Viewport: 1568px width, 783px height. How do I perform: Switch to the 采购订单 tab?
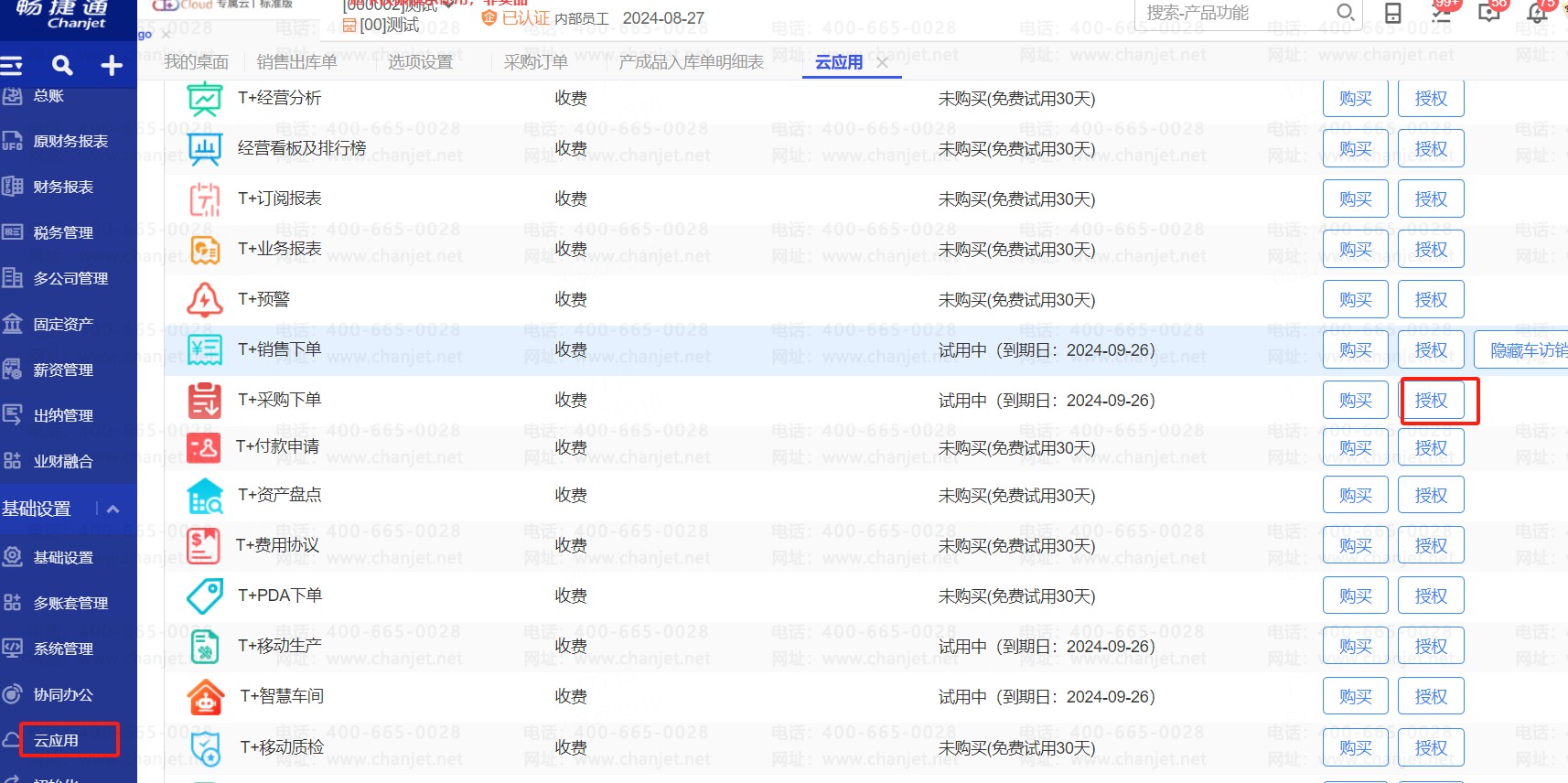536,62
